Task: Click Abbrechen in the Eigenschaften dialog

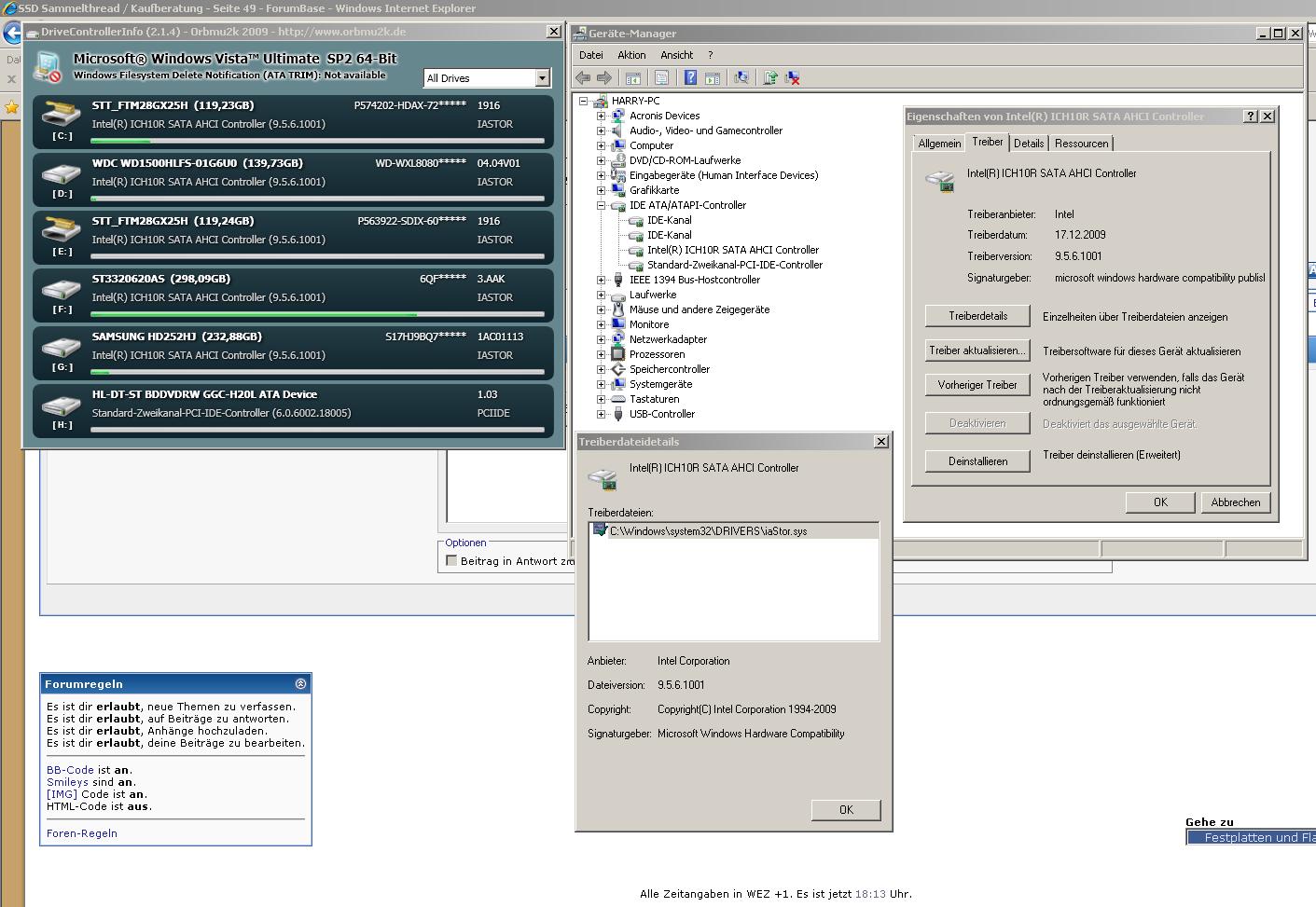Action: coord(1236,502)
